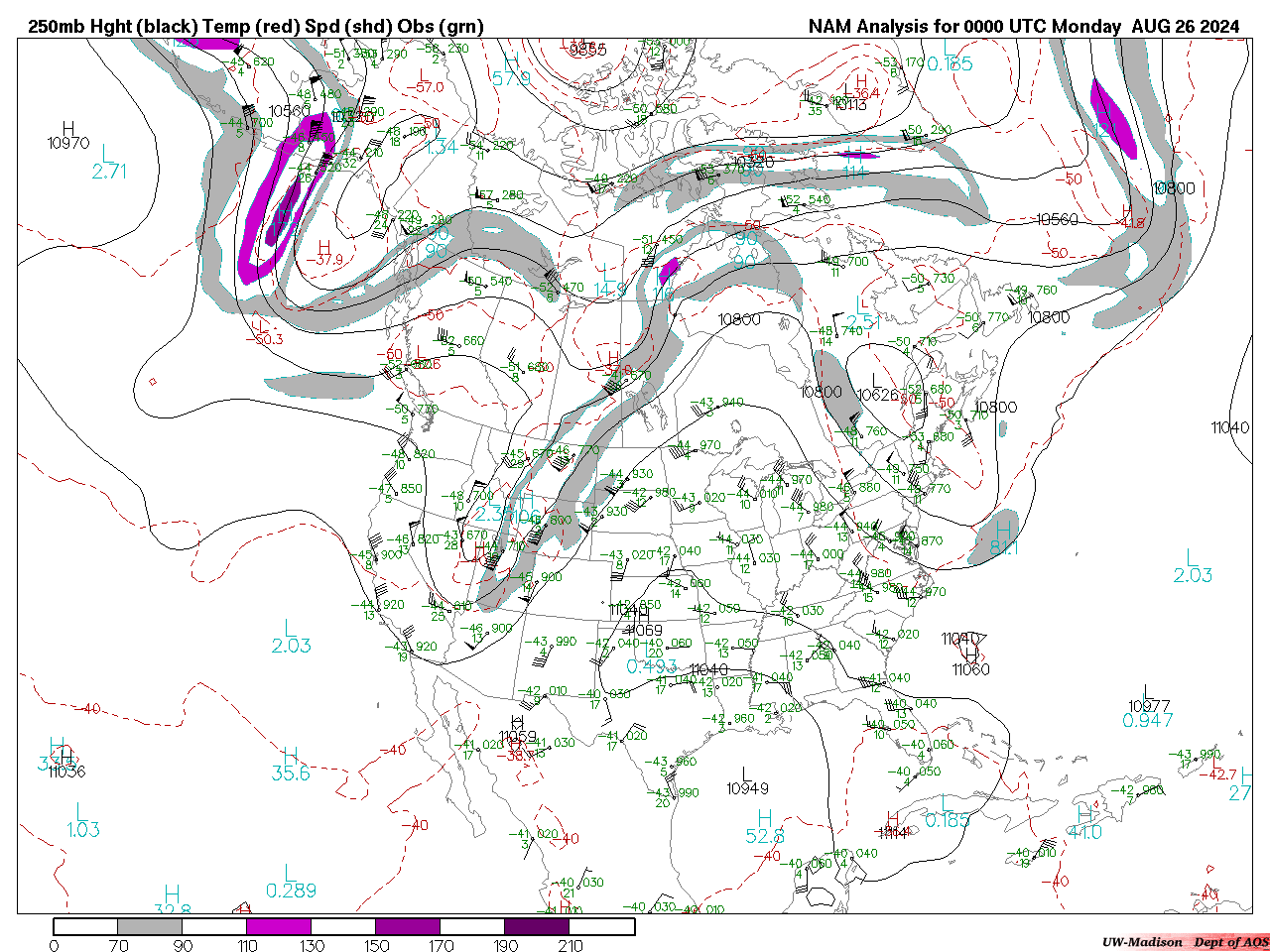Click the gray 70-90 legend swatch
The image size is (1270, 952).
point(149,926)
